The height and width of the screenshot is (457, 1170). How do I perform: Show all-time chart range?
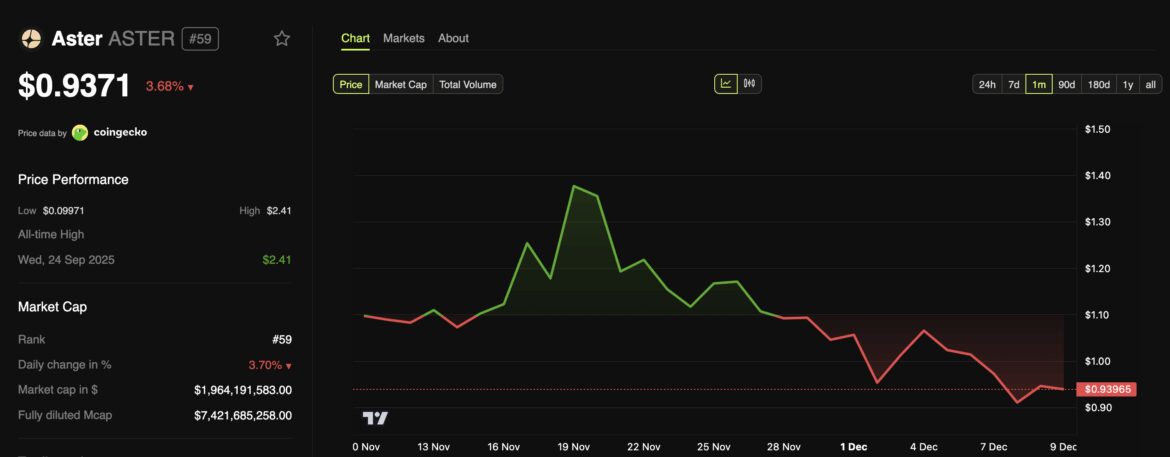[x=1151, y=84]
